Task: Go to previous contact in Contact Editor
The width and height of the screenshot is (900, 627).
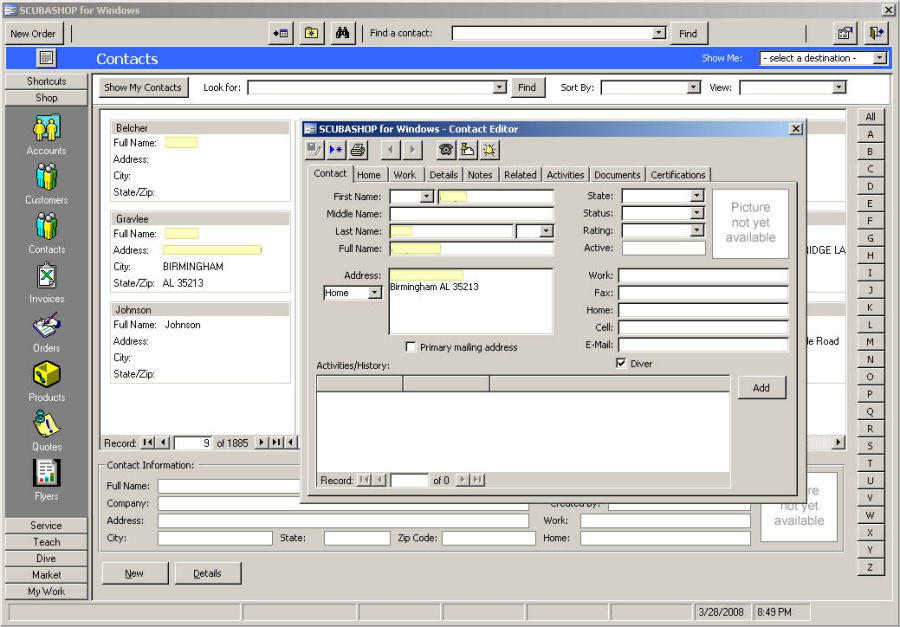Action: click(391, 150)
